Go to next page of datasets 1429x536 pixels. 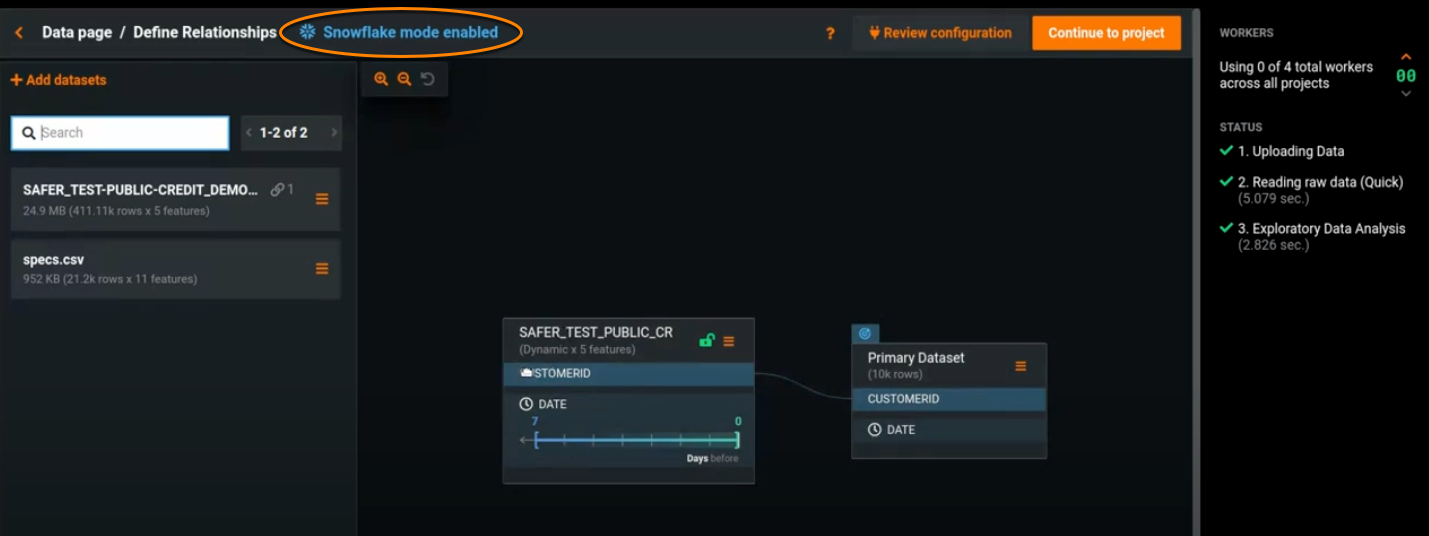[x=334, y=133]
